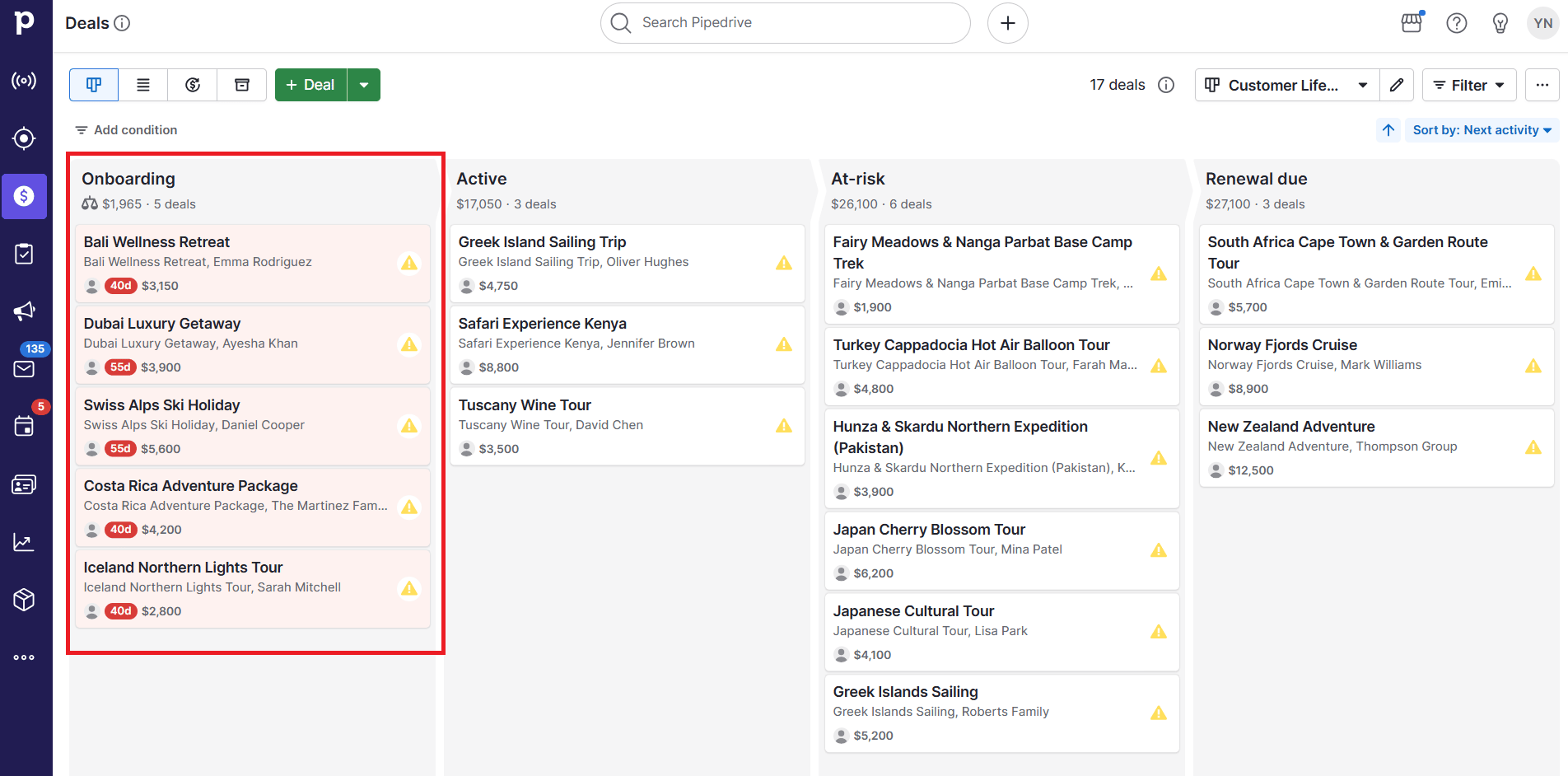Open Costa Rica Adventure Package deal
This screenshot has height=776, width=1568.
[x=253, y=507]
